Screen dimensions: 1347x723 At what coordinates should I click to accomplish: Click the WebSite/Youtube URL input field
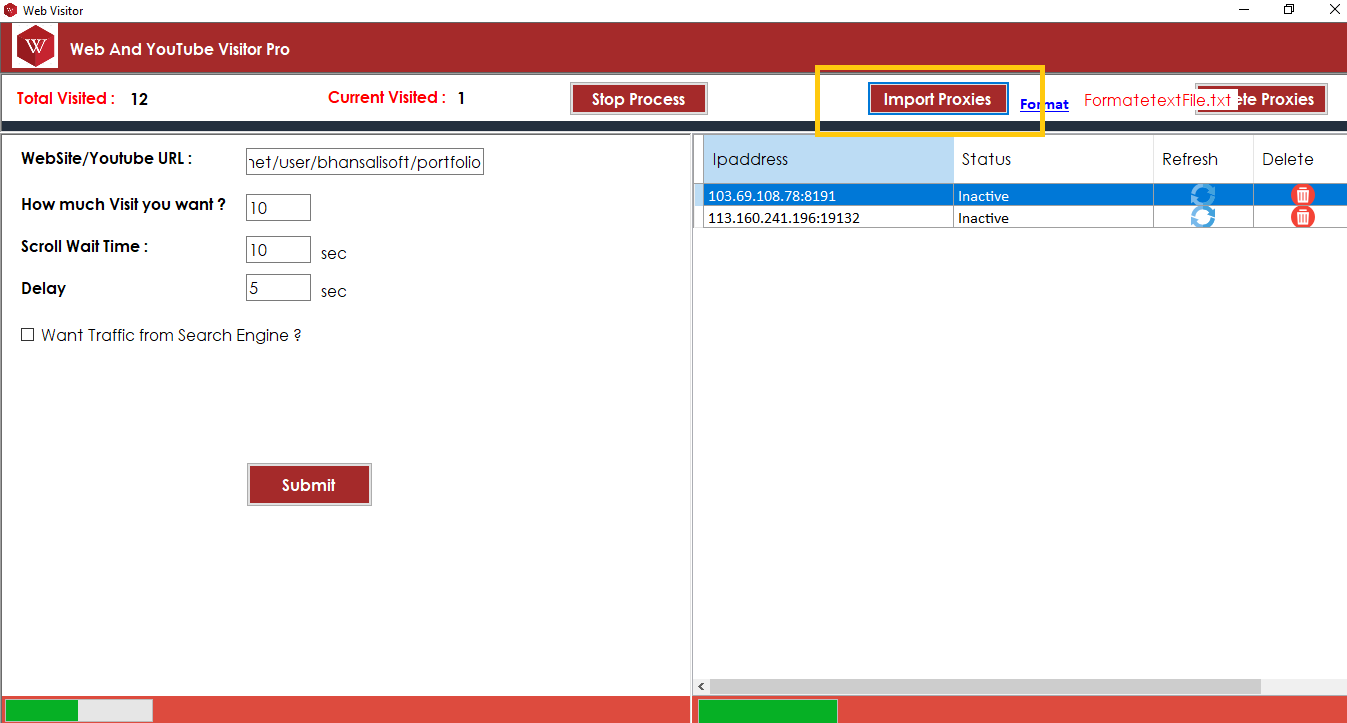point(364,162)
